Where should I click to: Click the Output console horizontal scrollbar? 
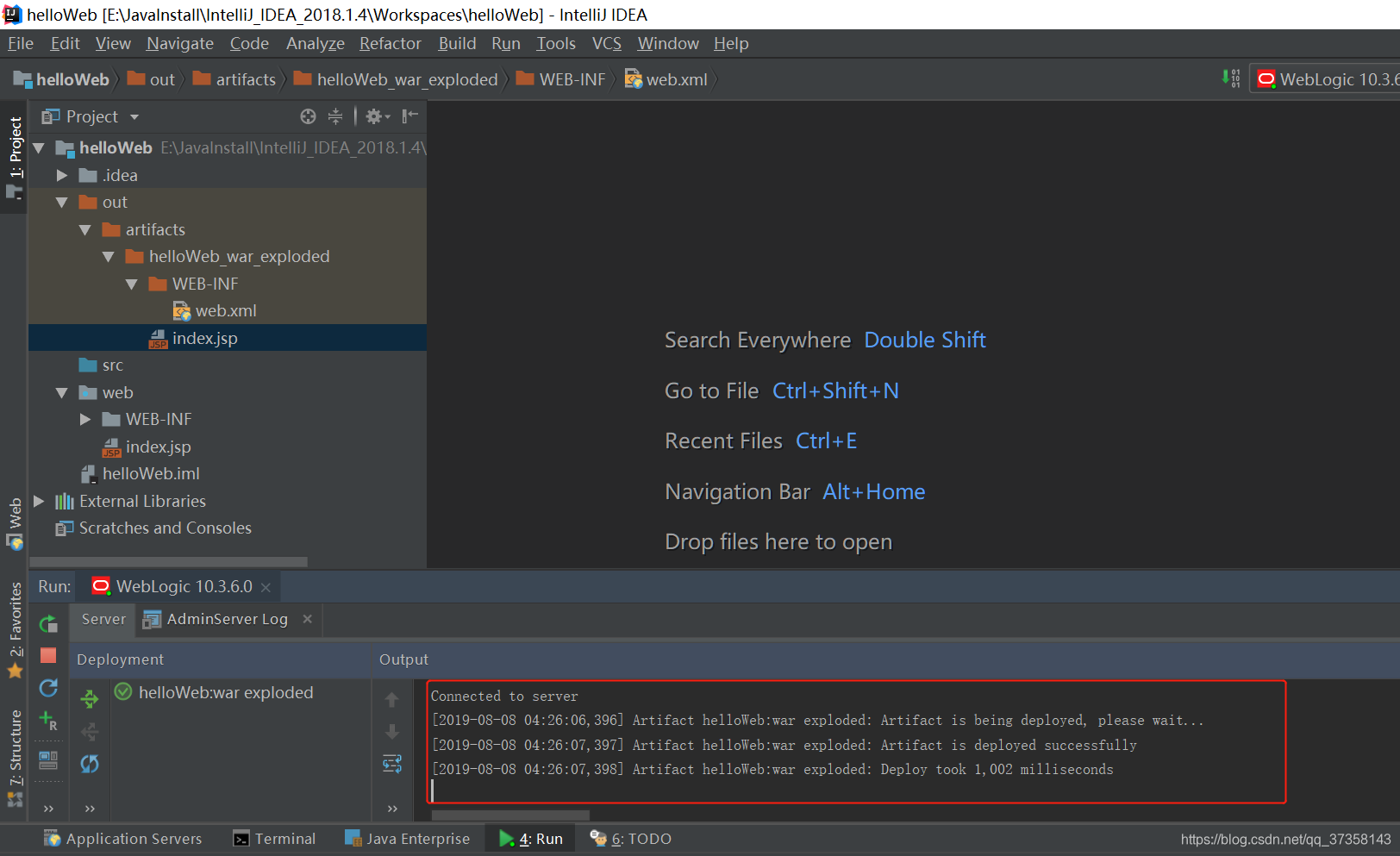(x=510, y=815)
